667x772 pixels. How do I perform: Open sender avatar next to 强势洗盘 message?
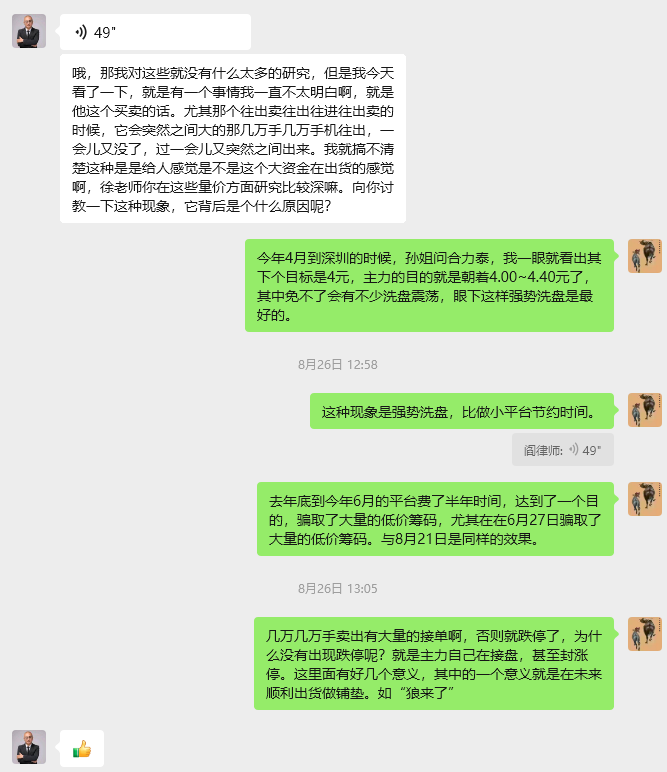point(645,410)
